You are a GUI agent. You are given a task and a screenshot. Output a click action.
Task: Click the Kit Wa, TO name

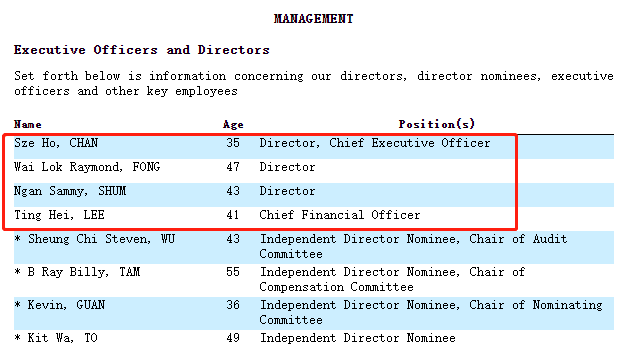(56, 338)
